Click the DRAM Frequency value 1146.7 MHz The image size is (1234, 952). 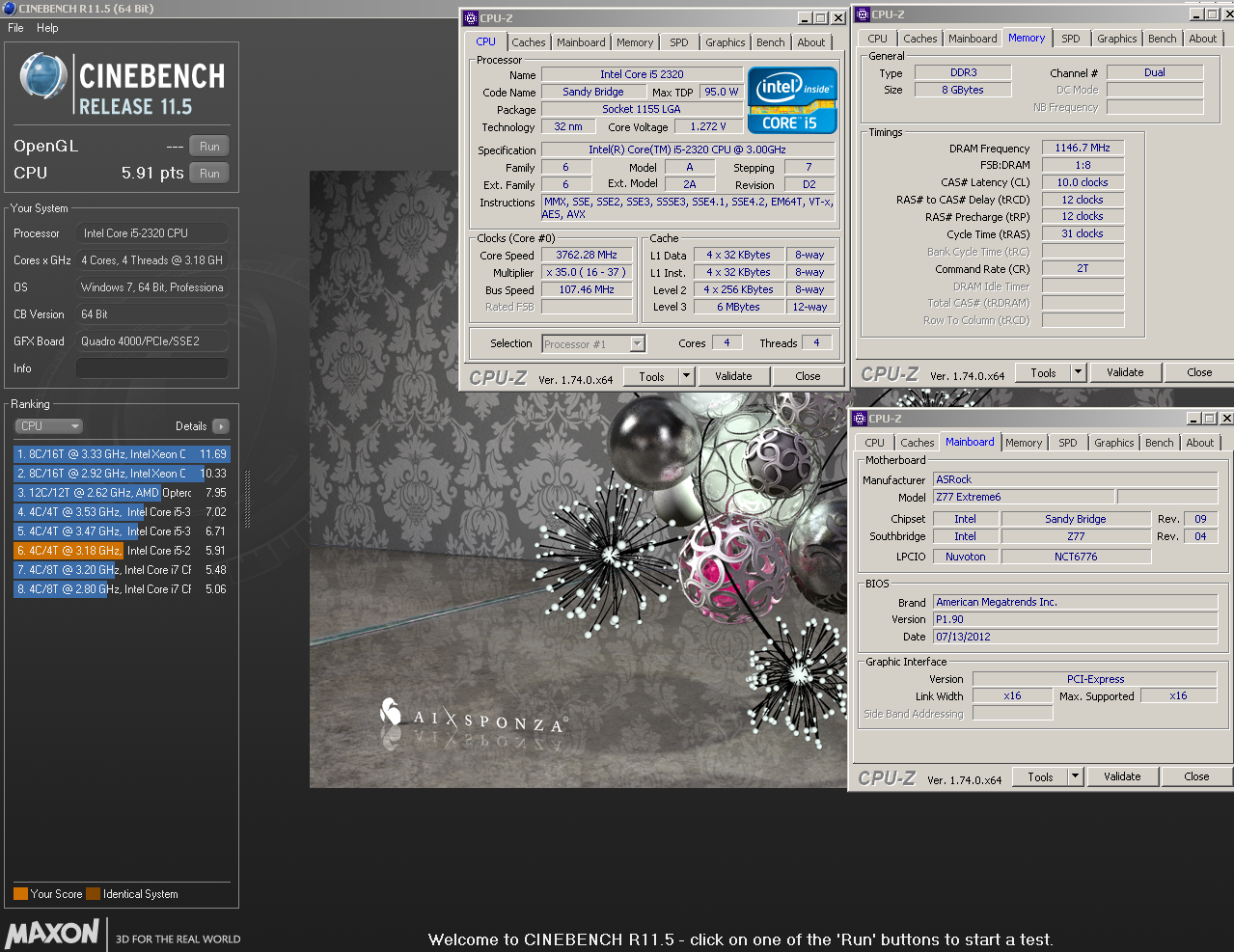[x=1083, y=149]
